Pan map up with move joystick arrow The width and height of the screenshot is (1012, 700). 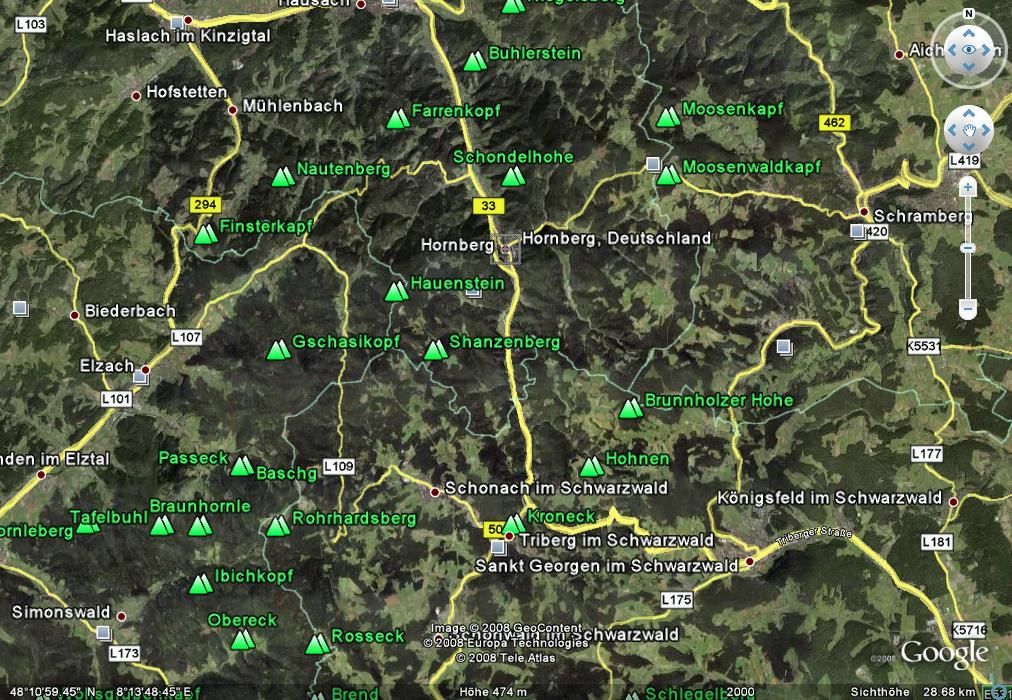[968, 112]
